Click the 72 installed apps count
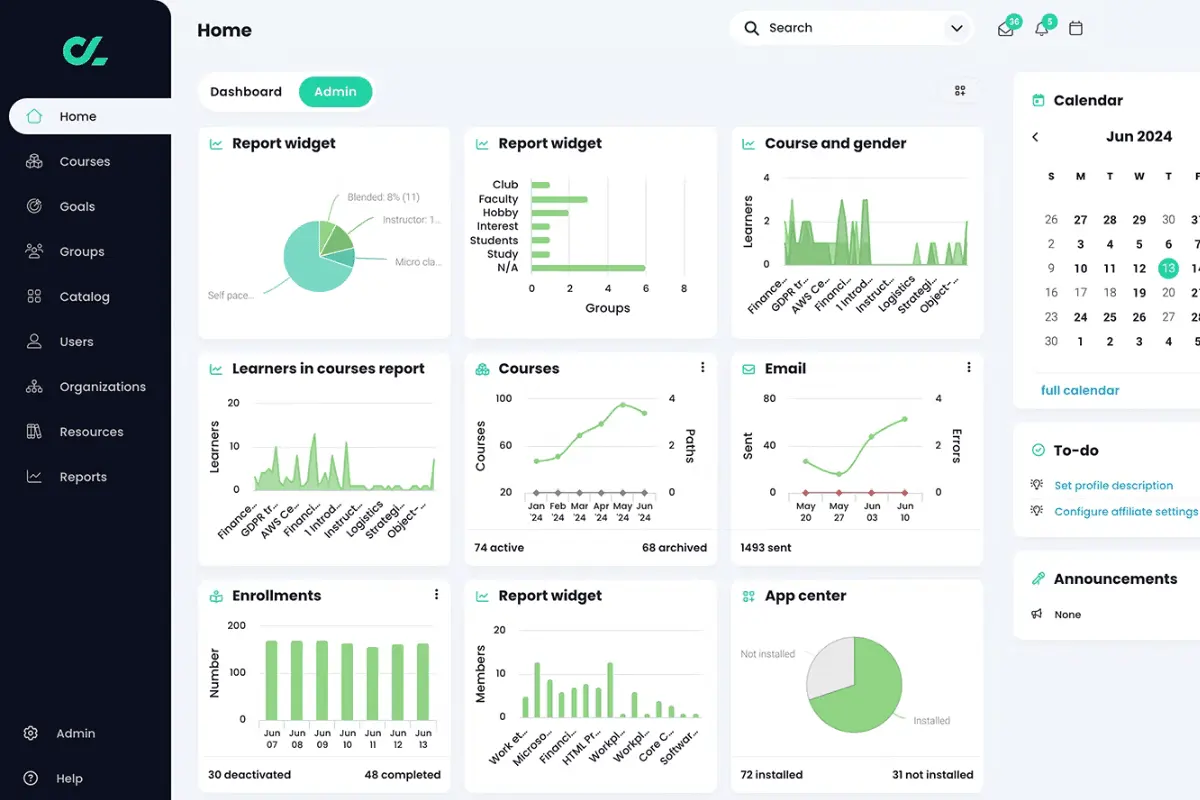 (774, 774)
